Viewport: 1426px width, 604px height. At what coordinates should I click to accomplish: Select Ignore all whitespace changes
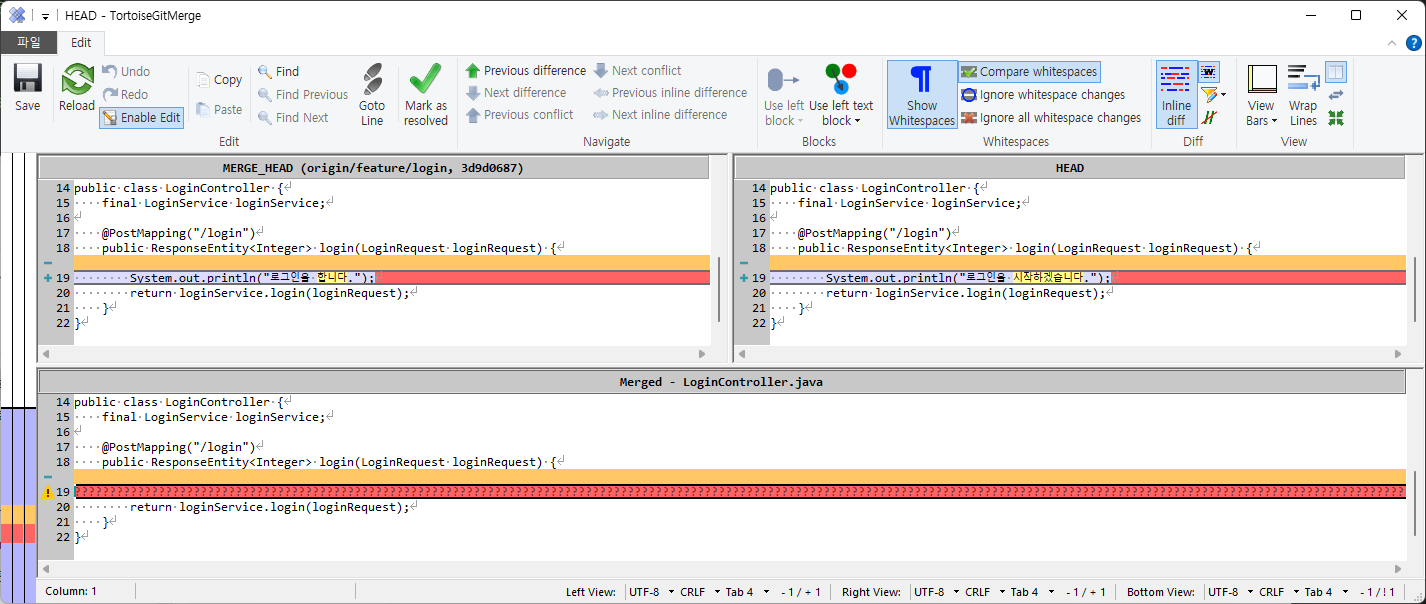pos(1051,118)
